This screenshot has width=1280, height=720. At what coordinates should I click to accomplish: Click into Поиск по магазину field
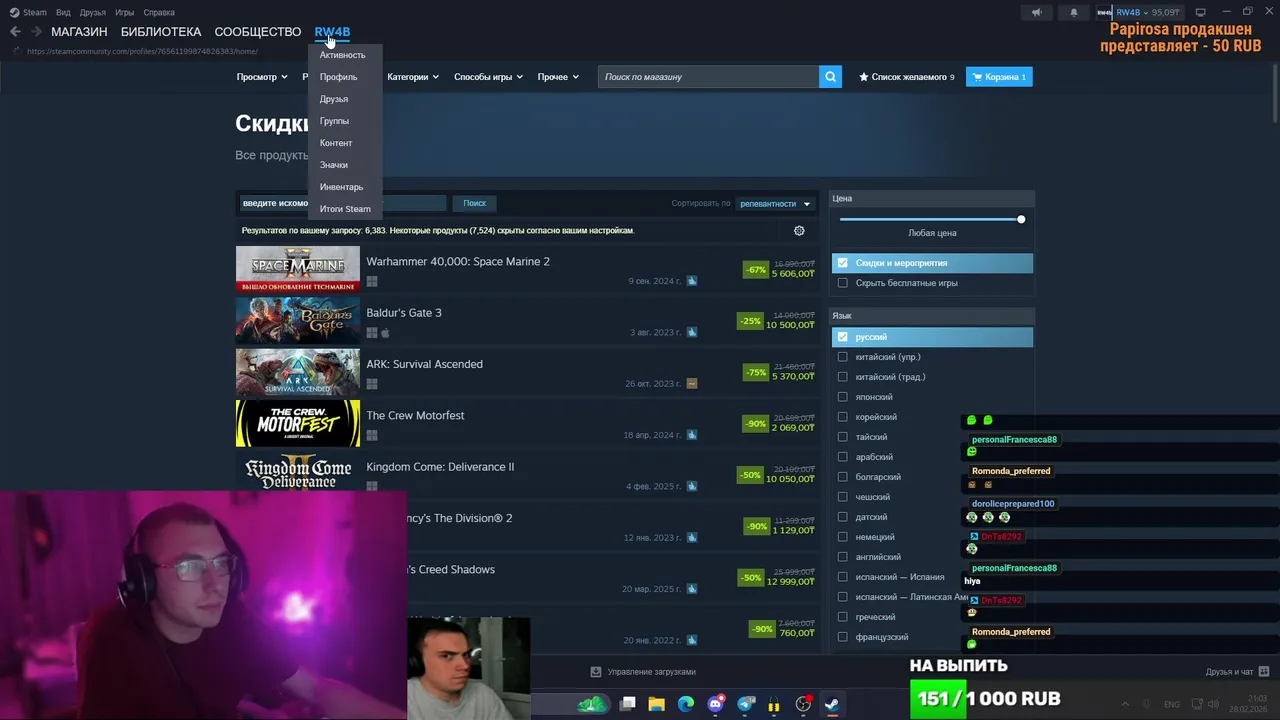pos(708,77)
